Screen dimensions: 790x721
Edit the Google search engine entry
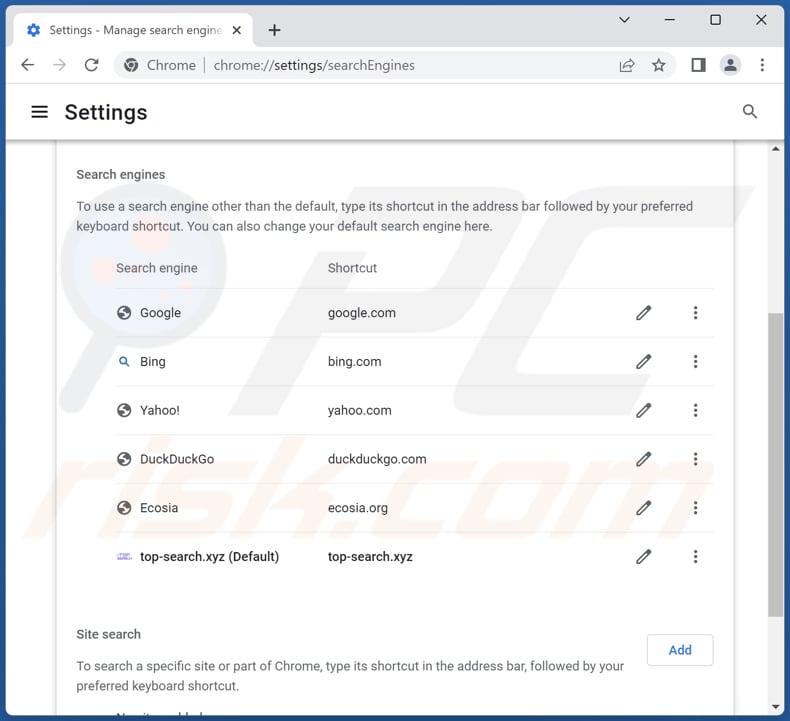(x=643, y=313)
